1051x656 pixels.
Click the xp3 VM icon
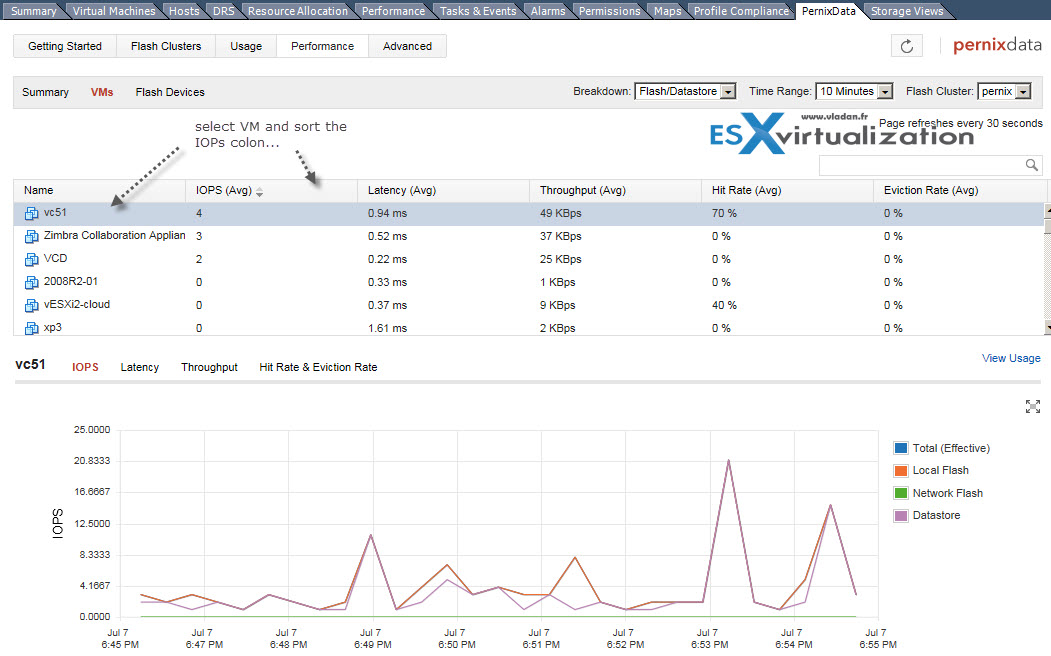pyautogui.click(x=32, y=328)
